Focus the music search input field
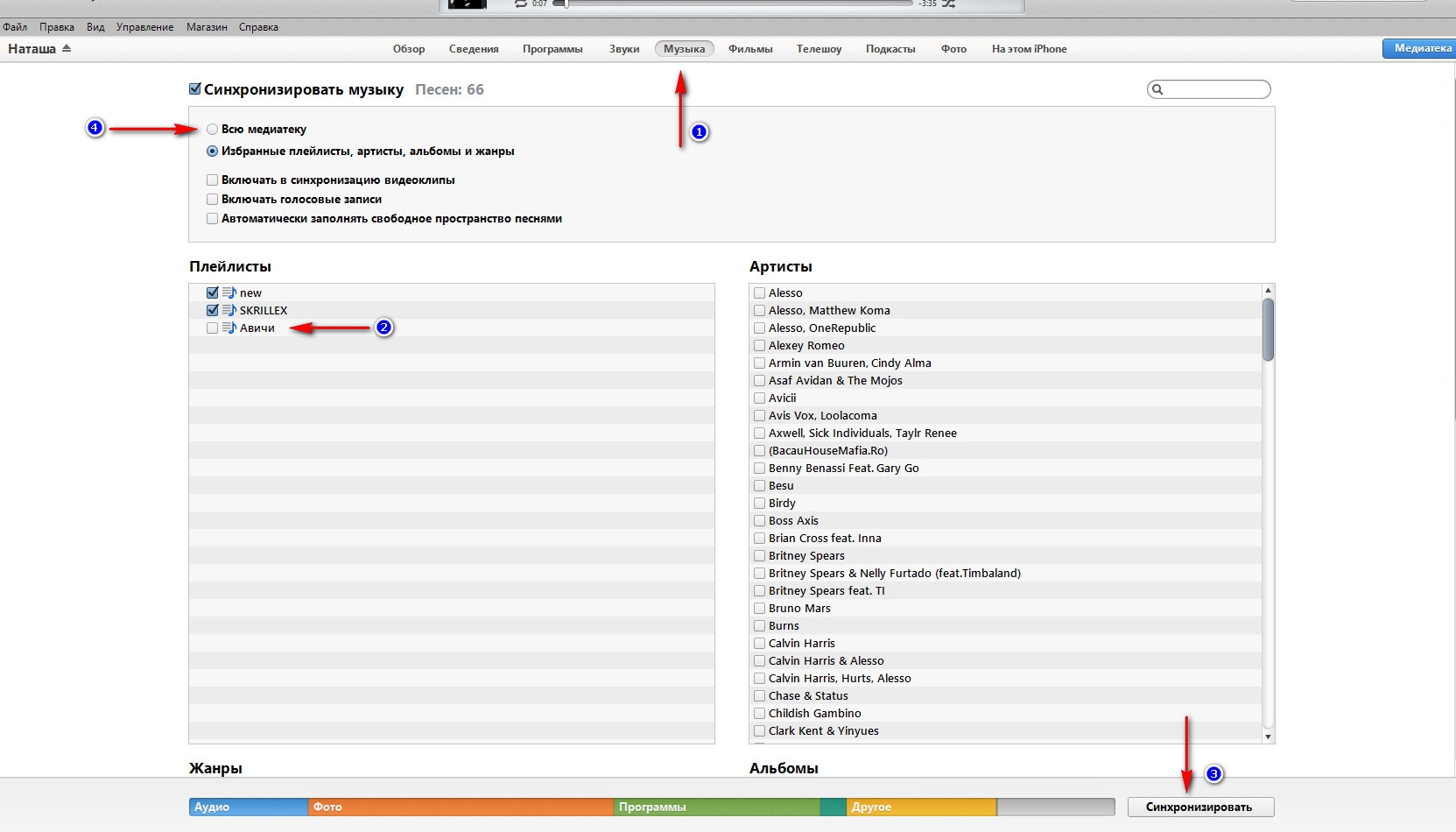 [1209, 89]
